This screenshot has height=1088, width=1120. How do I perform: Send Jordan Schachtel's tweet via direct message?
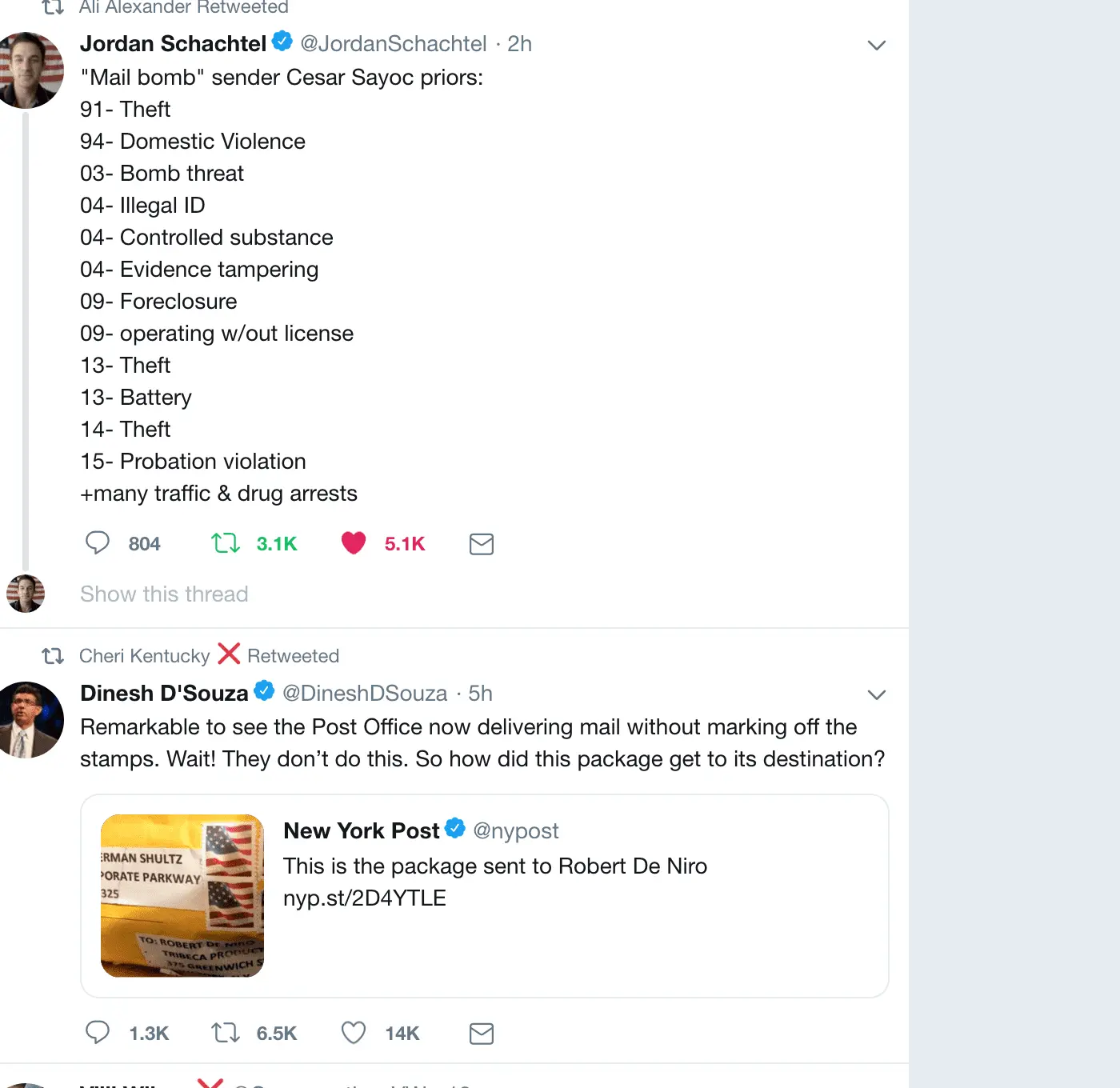click(x=481, y=544)
